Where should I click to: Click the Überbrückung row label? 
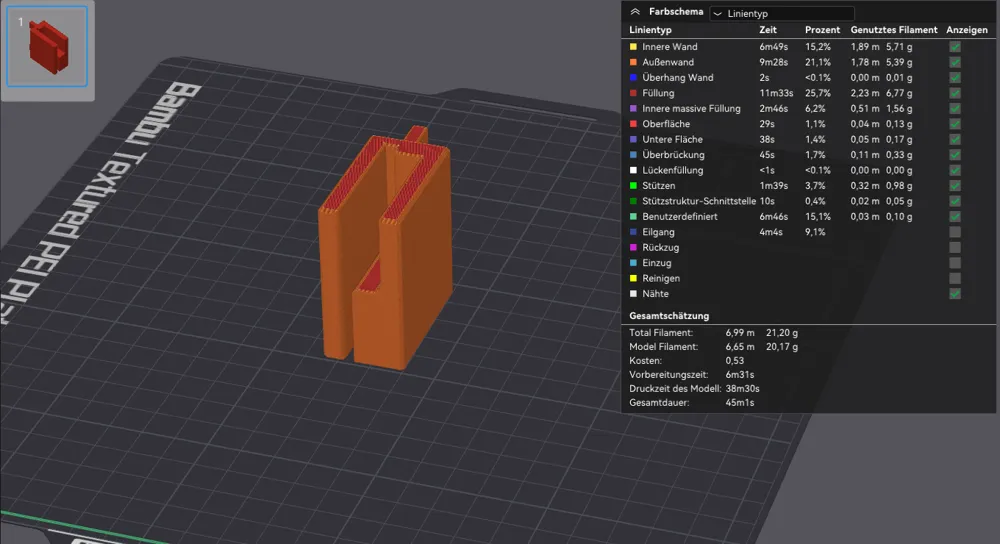point(672,155)
